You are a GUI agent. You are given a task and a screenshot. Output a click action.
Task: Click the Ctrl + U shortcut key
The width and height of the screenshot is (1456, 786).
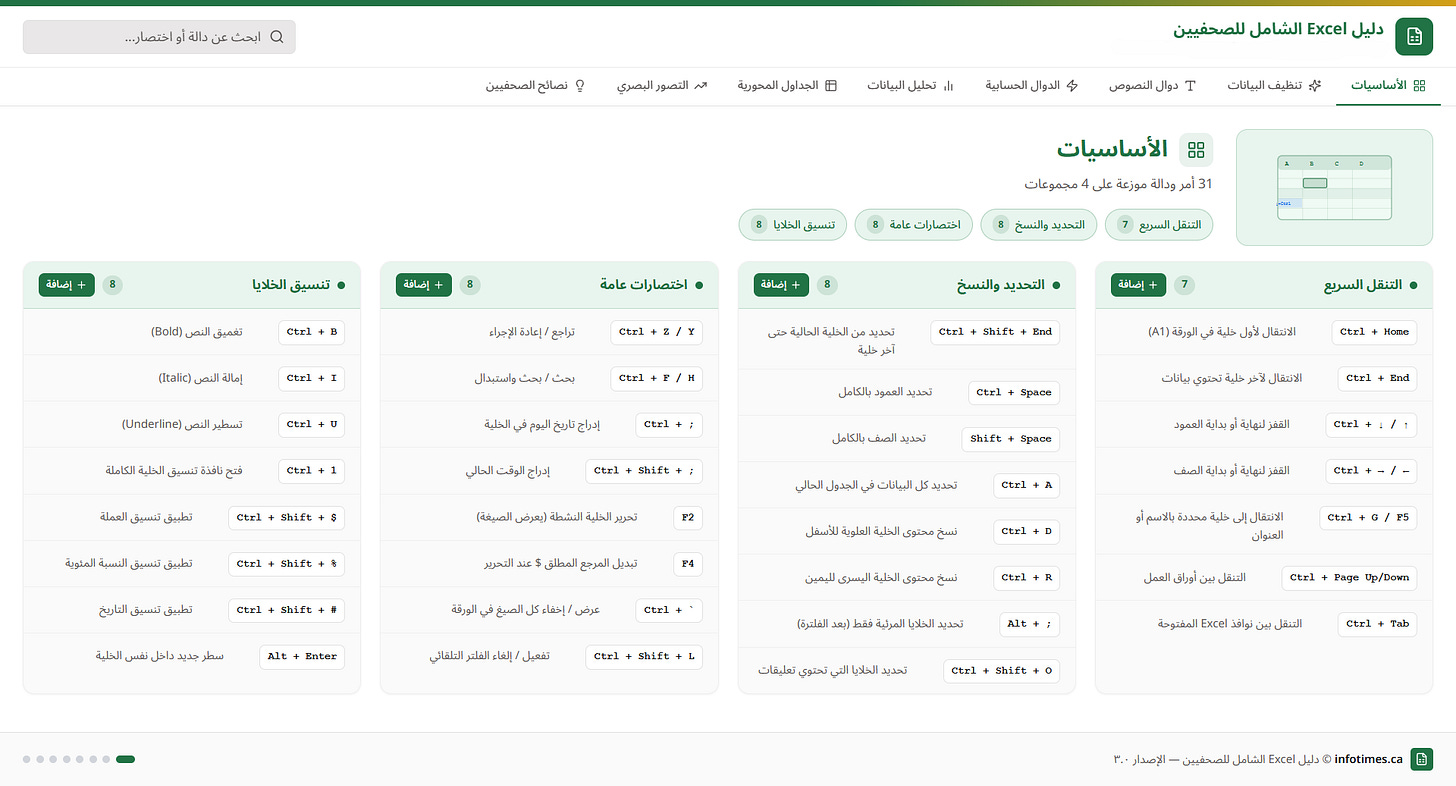pyautogui.click(x=312, y=424)
